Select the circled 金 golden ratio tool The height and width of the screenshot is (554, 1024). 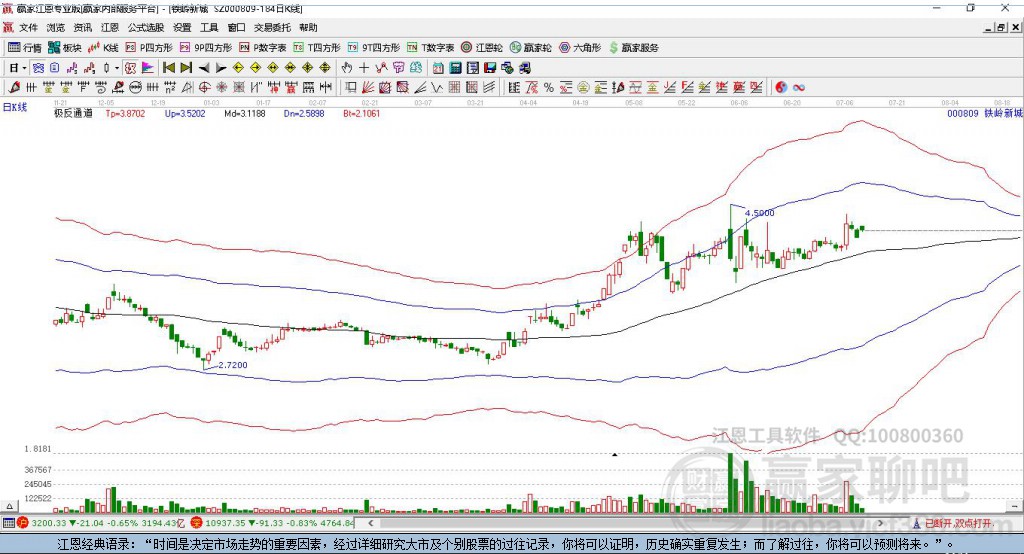pos(583,88)
